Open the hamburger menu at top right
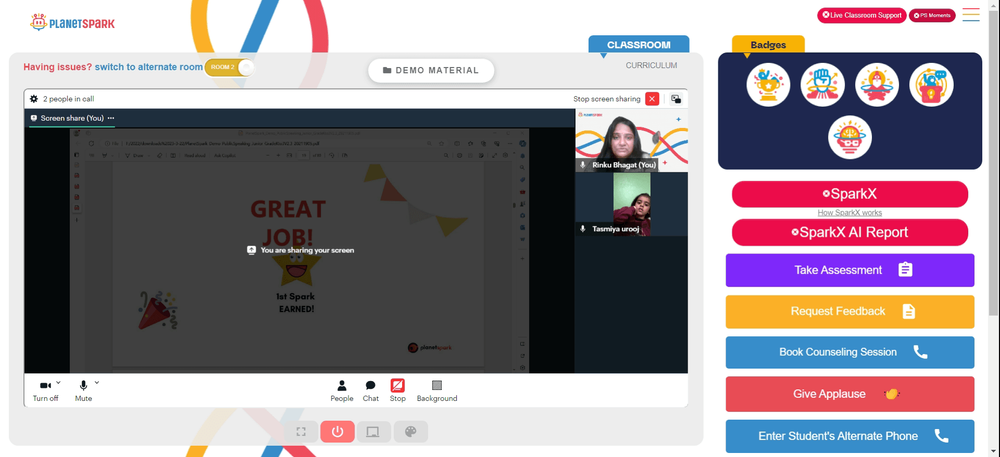Viewport: 1000px width, 457px height. coord(971,15)
